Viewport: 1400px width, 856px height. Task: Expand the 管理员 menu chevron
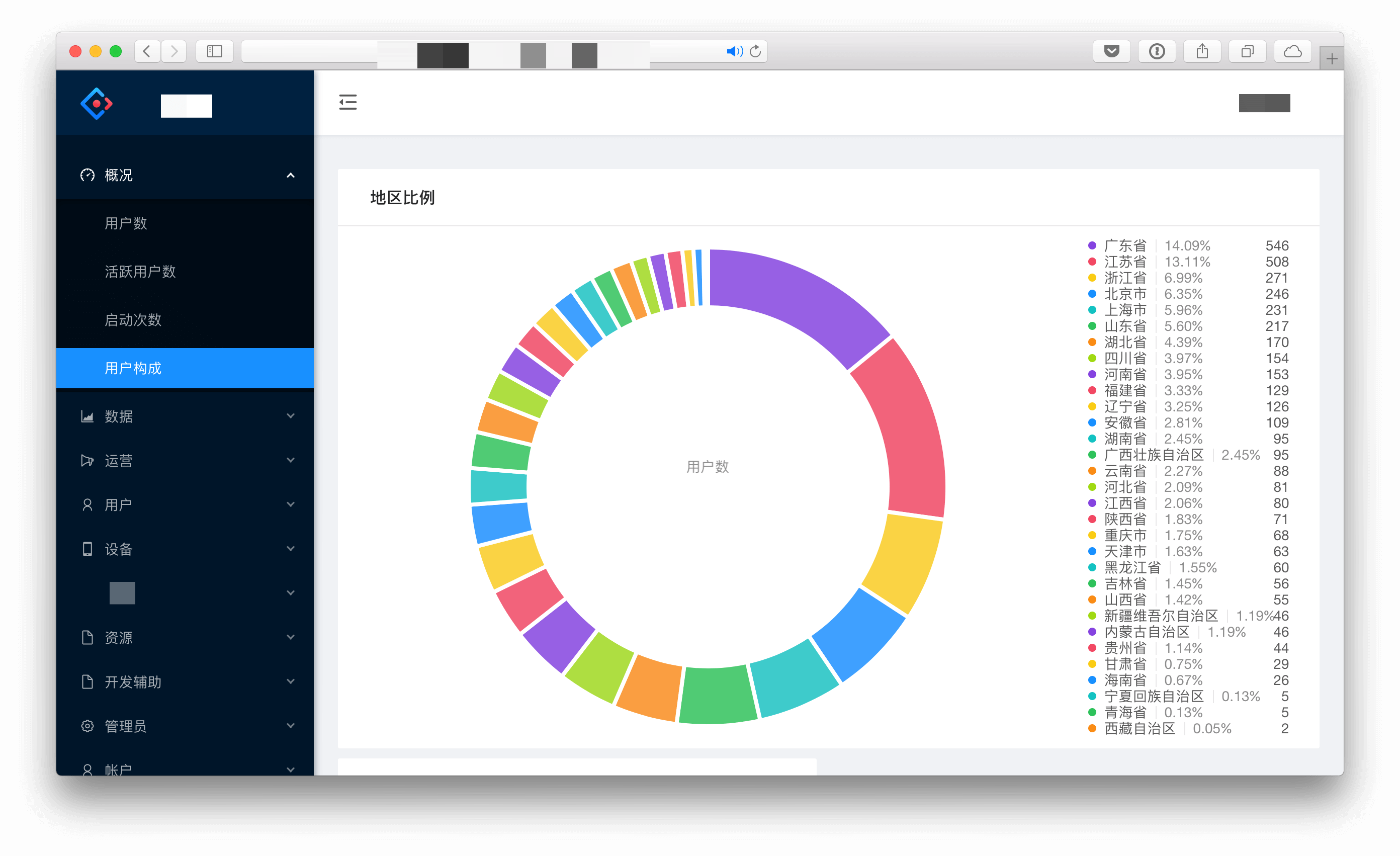[x=290, y=726]
